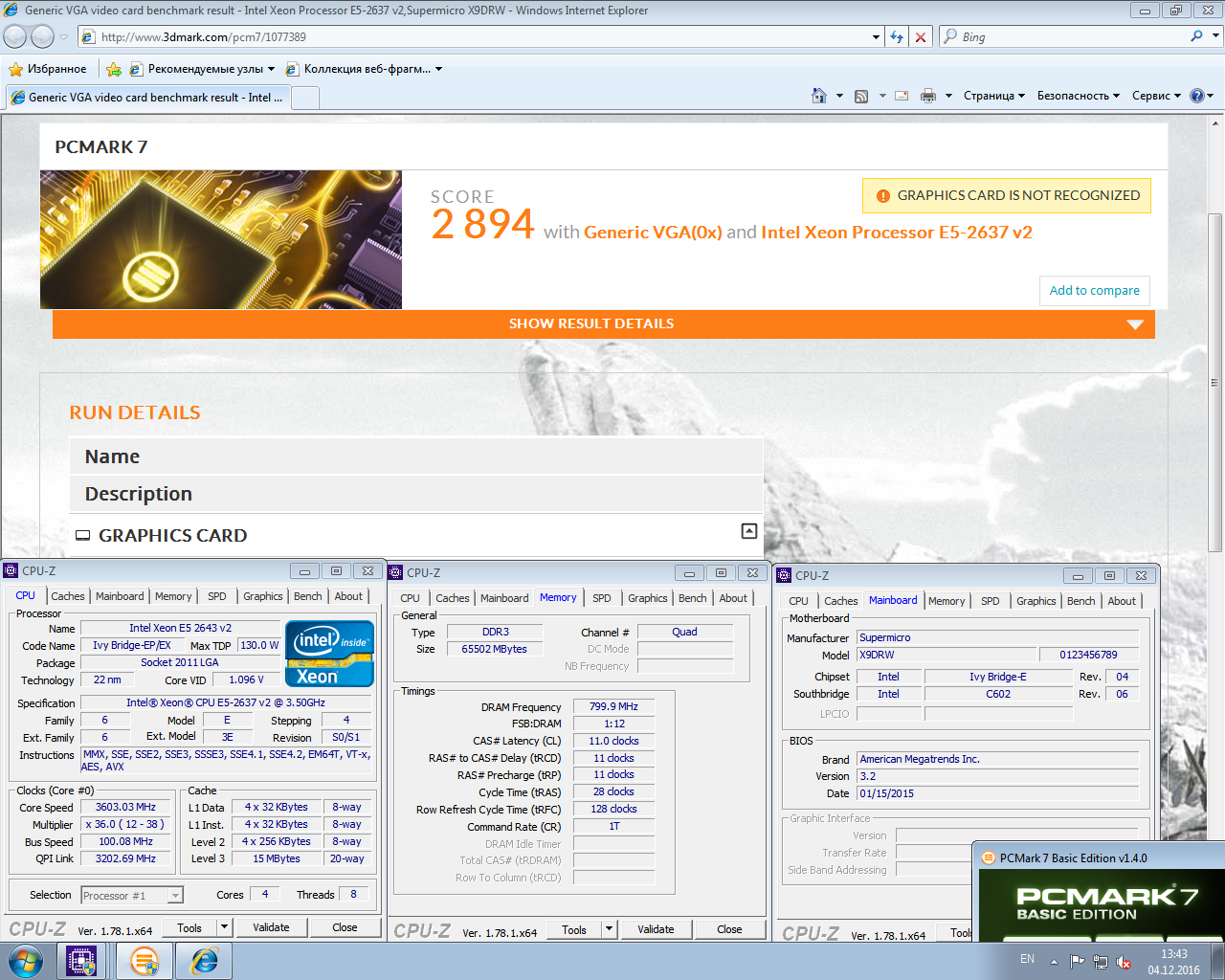Open a new browser tab
The image size is (1225, 980).
[305, 98]
